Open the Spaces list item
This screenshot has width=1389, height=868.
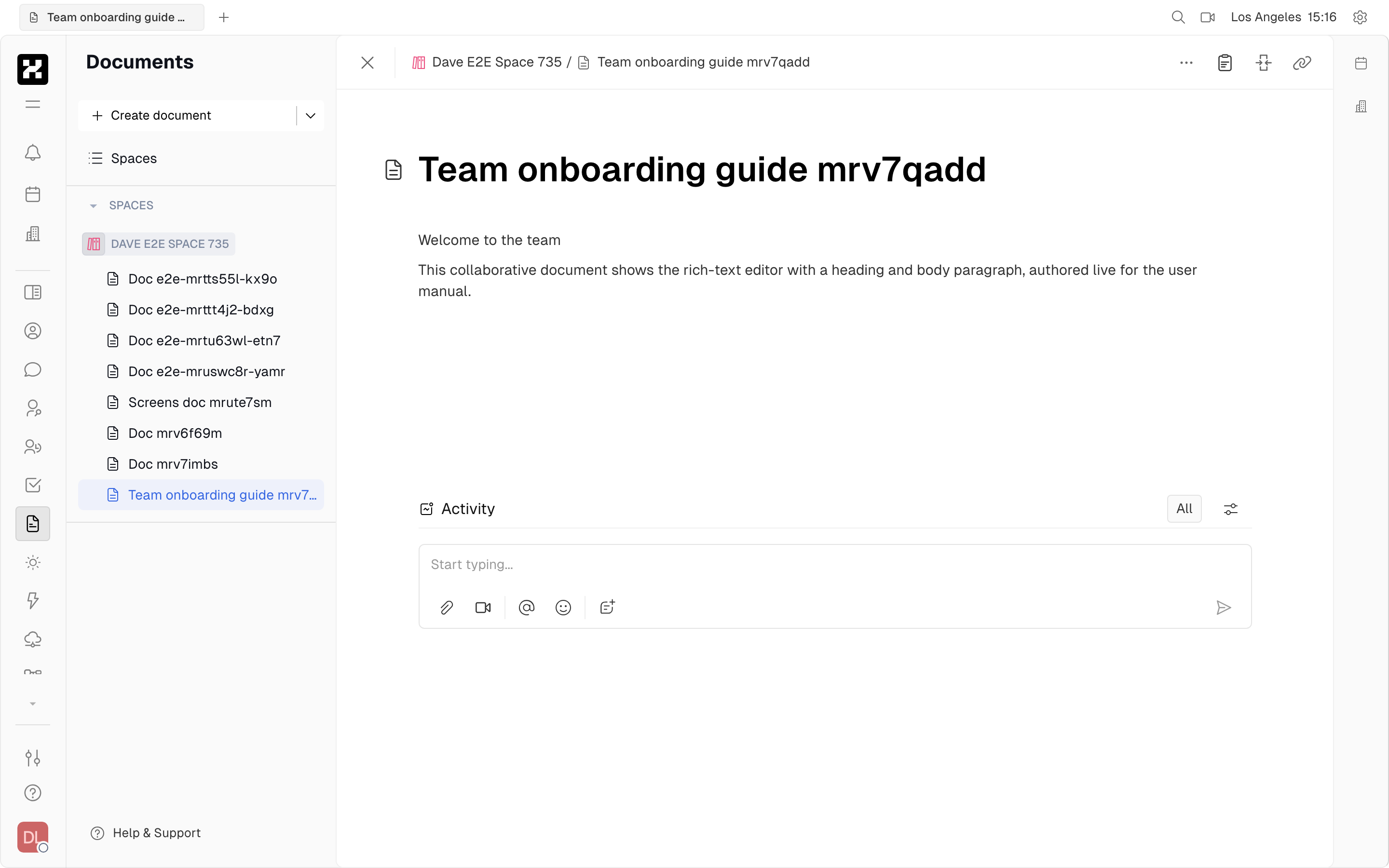(x=201, y=159)
